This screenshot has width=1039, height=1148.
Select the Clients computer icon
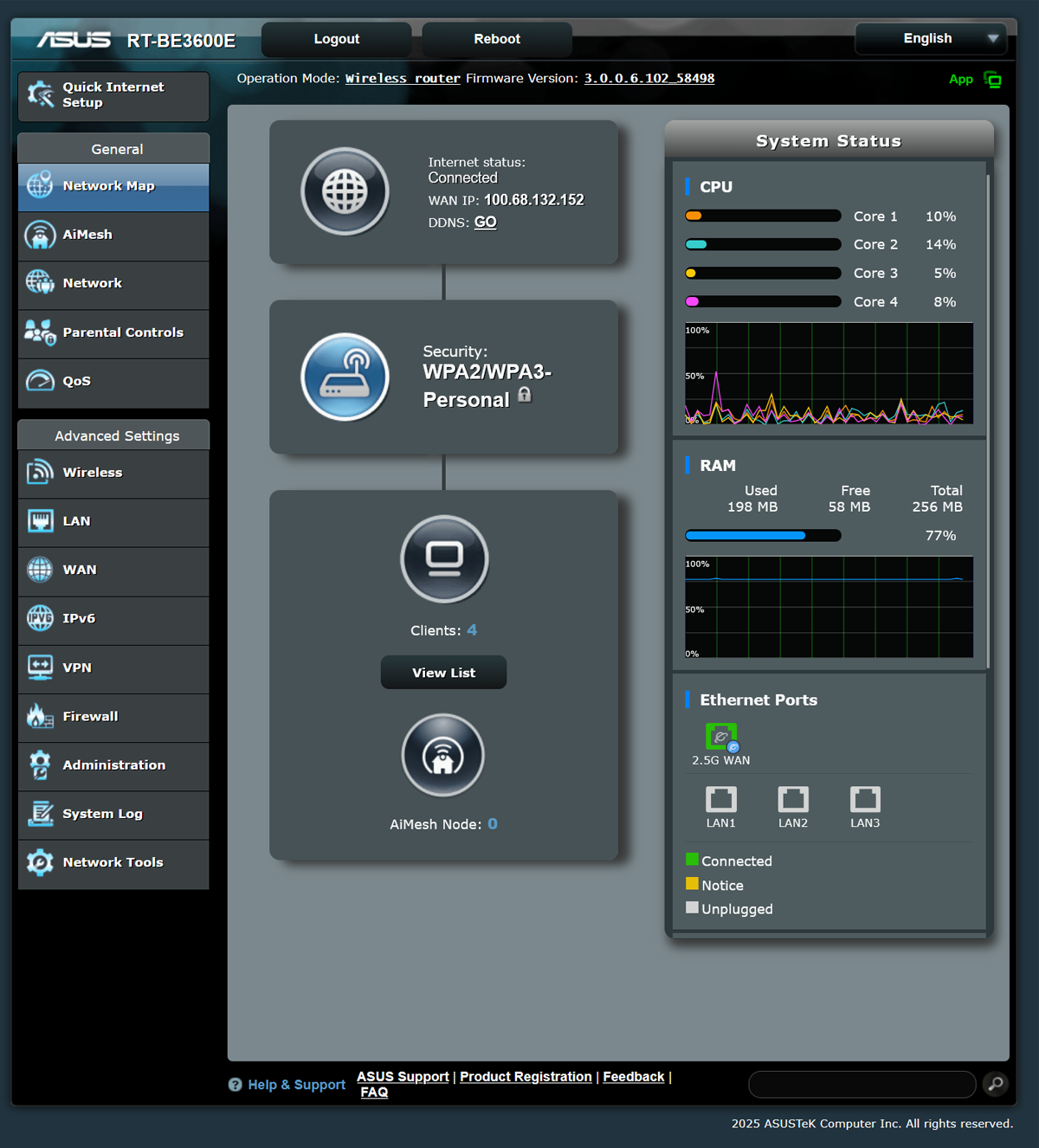(x=444, y=559)
